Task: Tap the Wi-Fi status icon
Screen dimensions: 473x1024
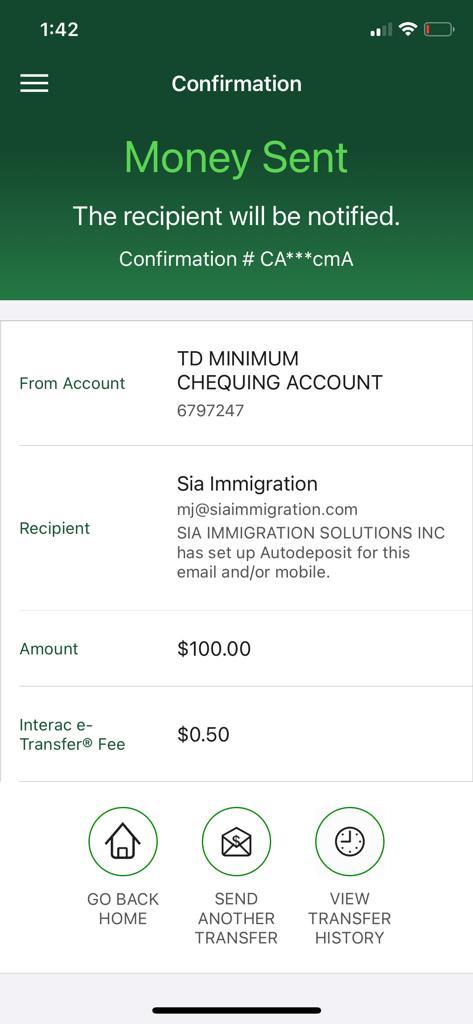Action: tap(408, 29)
